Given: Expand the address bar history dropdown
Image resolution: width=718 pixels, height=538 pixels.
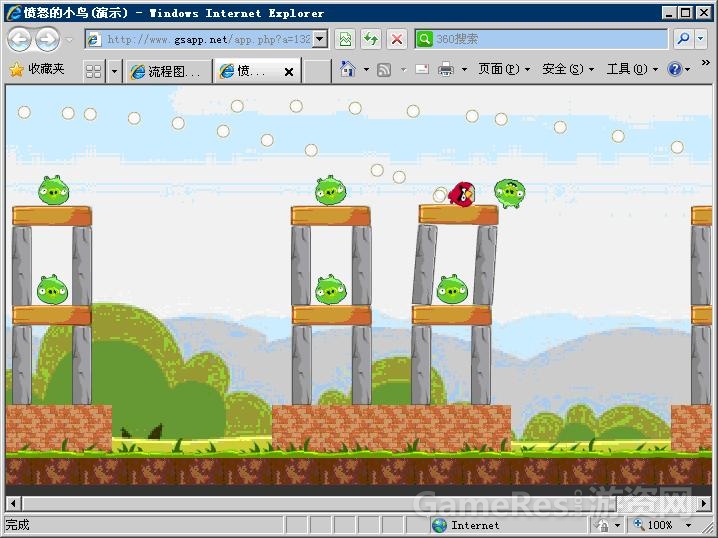Looking at the screenshot, I should [321, 39].
